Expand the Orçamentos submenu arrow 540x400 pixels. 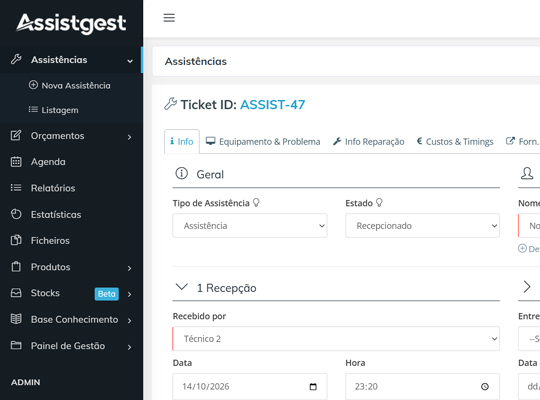coord(129,137)
